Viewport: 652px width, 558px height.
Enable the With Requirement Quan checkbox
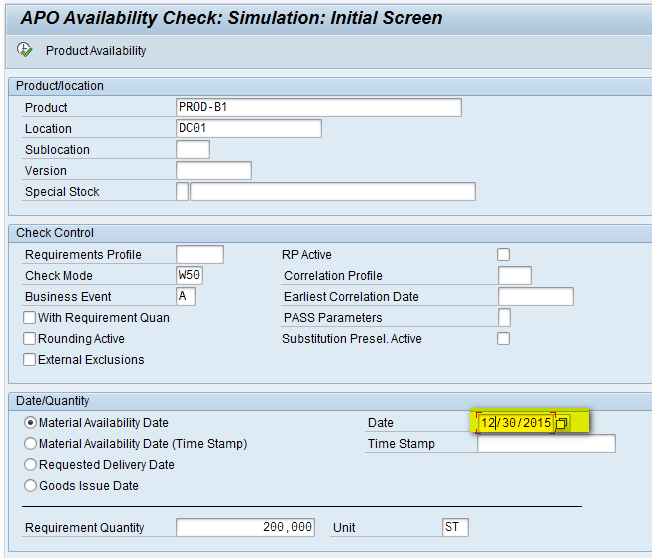(30, 318)
